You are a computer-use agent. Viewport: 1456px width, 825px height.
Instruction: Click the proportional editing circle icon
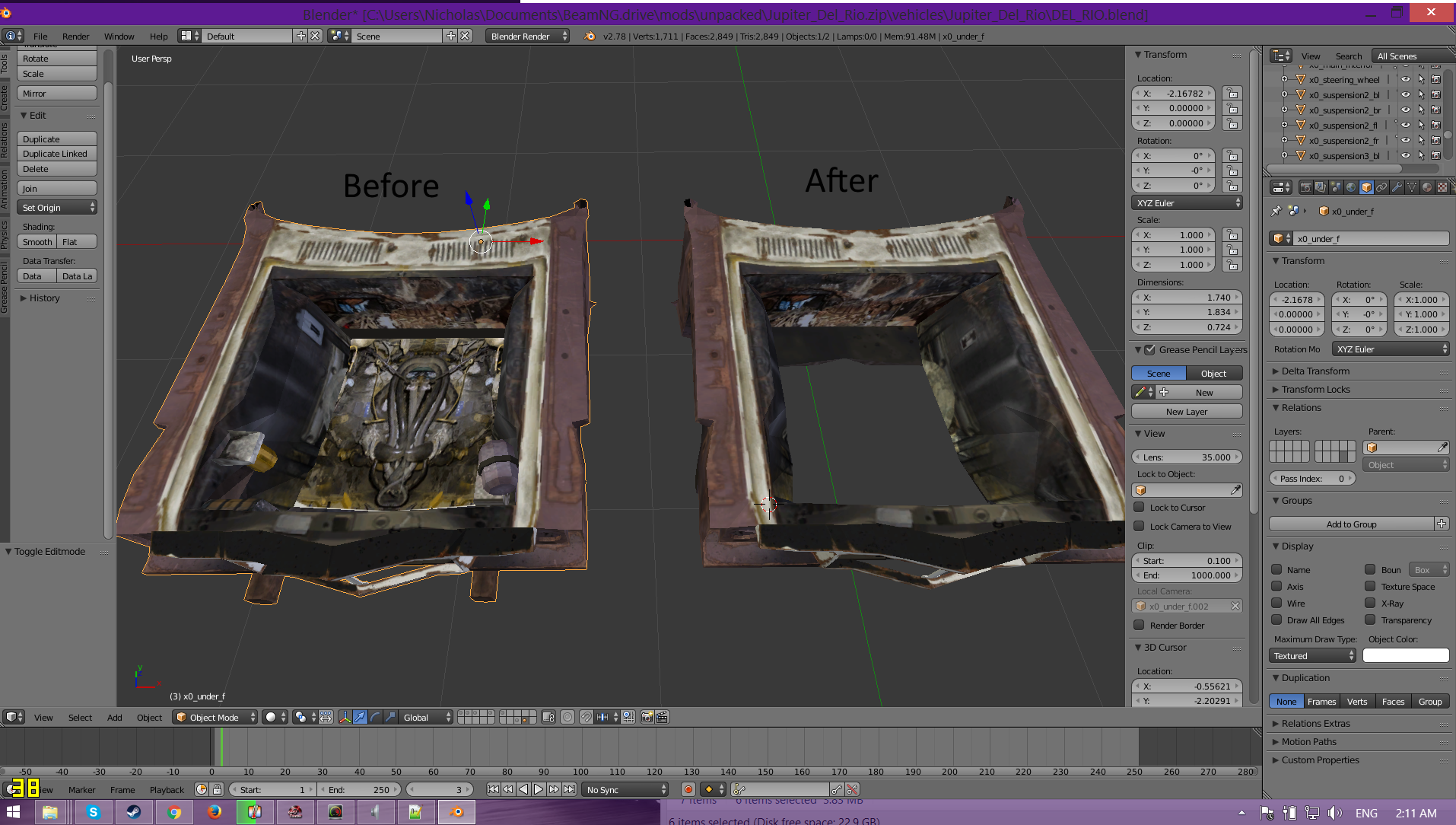click(567, 717)
